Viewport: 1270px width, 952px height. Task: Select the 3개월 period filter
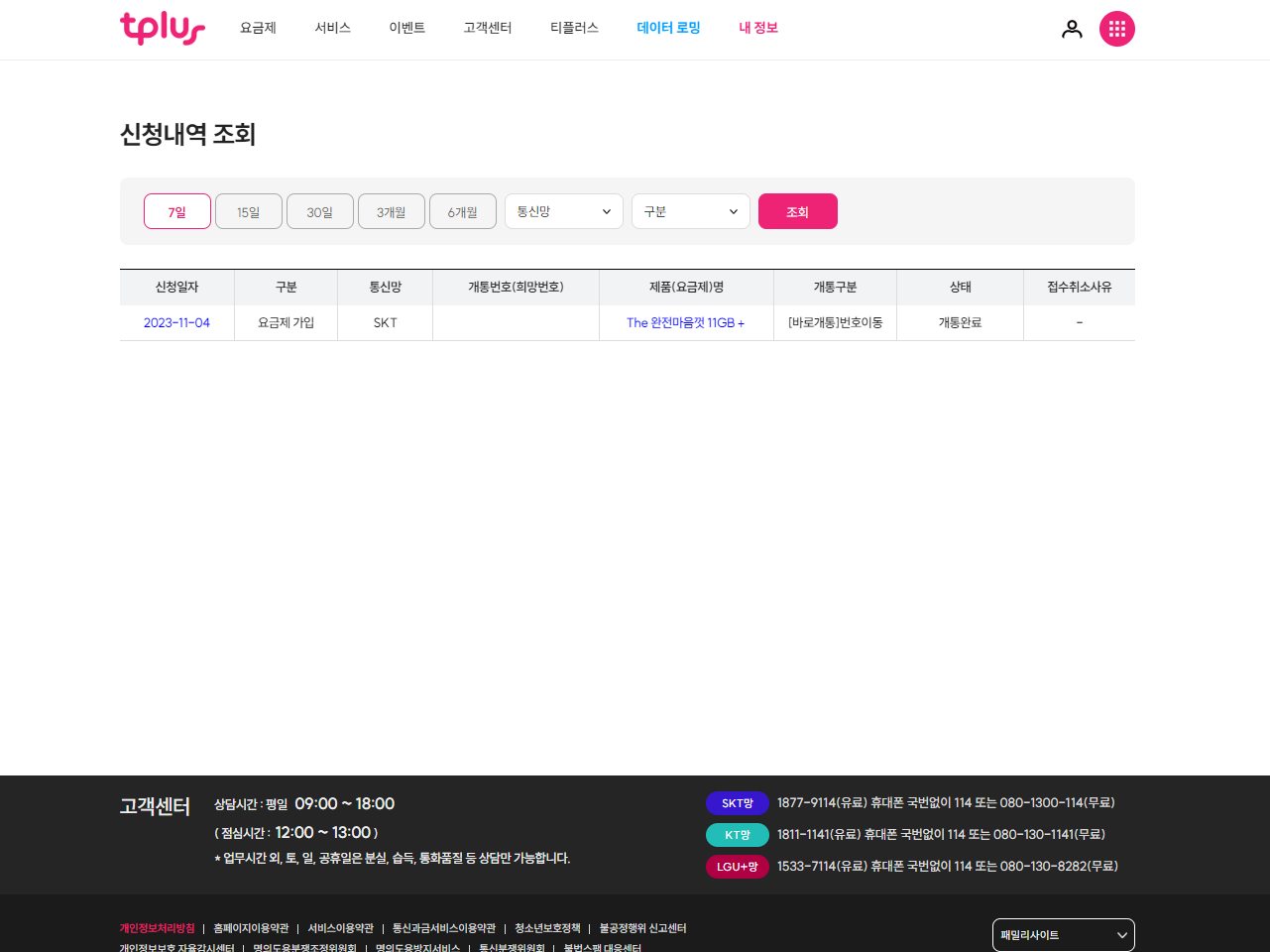pos(391,211)
